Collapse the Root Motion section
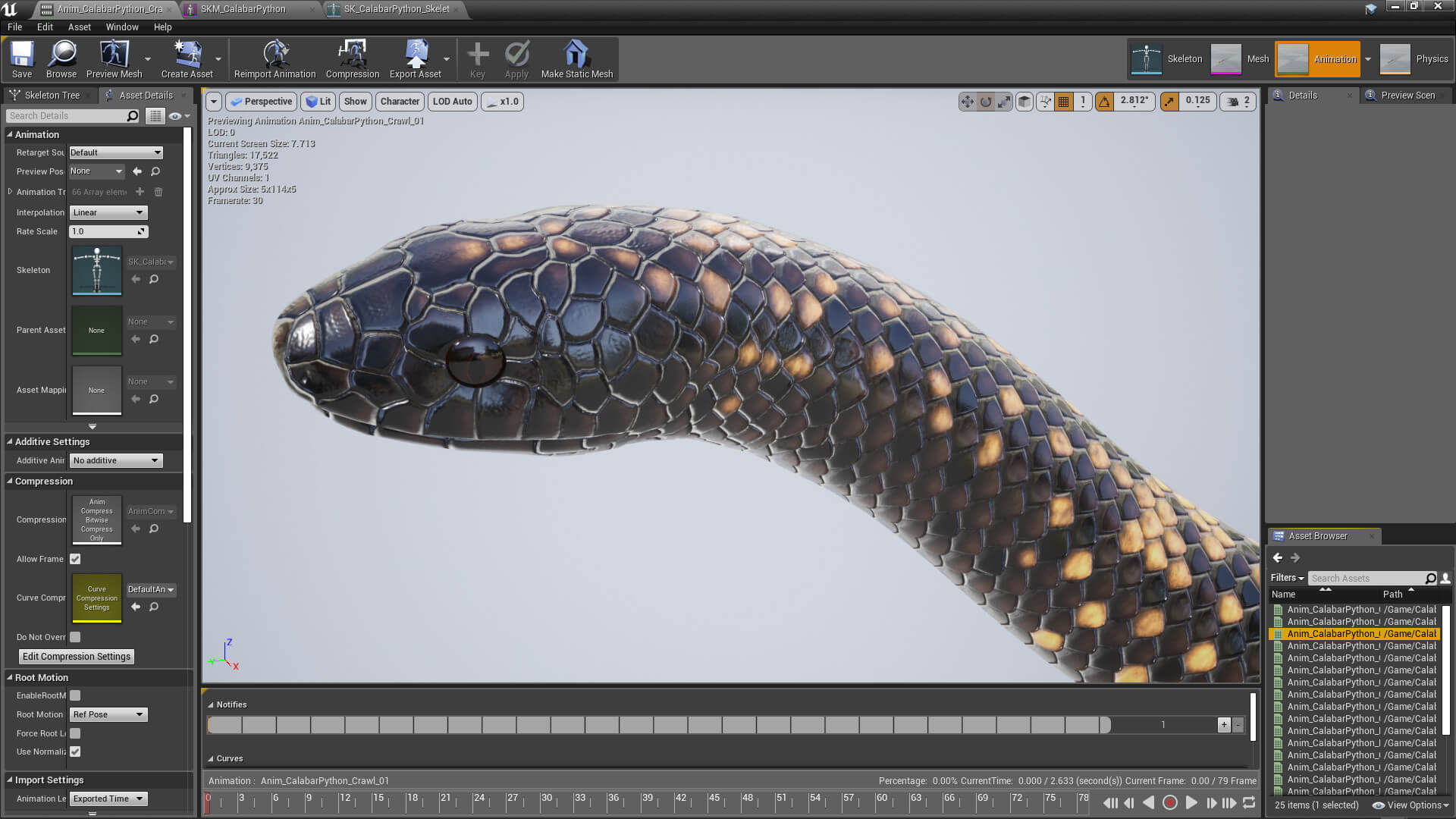Viewport: 1456px width, 819px height. tap(10, 677)
